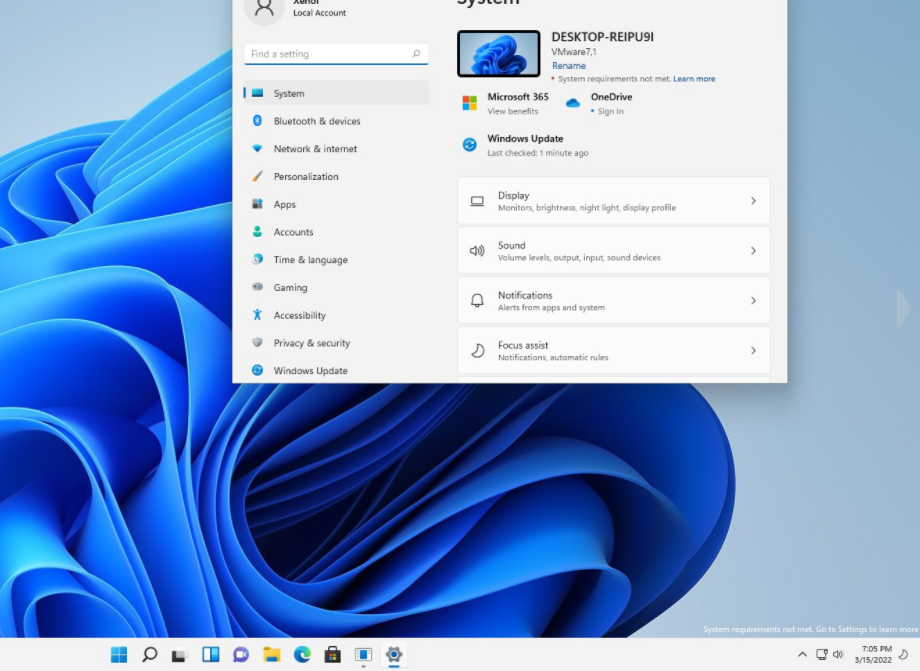The width and height of the screenshot is (920, 671).
Task: Select Accounts in the sidebar
Action: click(336, 232)
